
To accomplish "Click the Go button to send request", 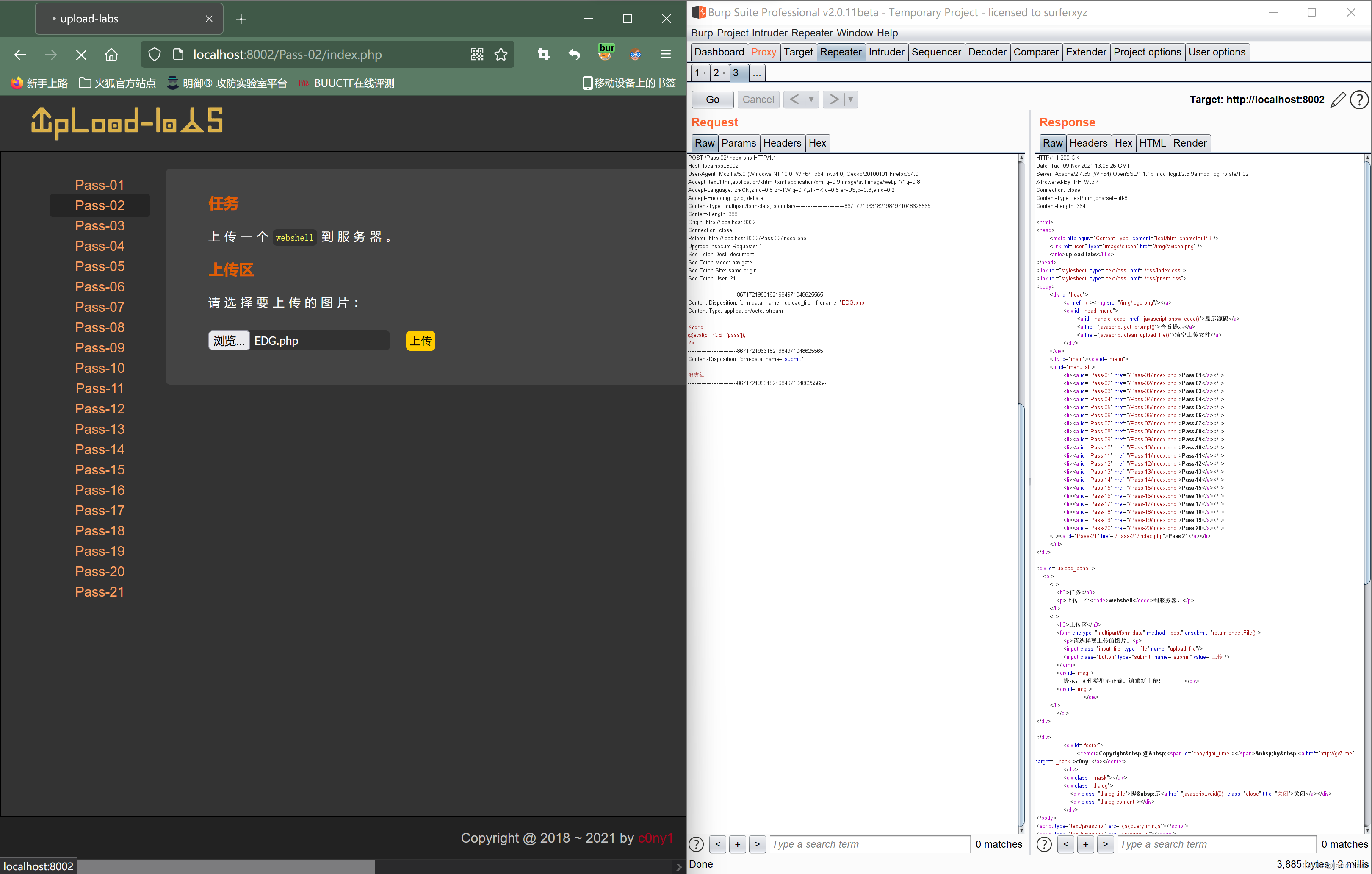I will coord(712,99).
